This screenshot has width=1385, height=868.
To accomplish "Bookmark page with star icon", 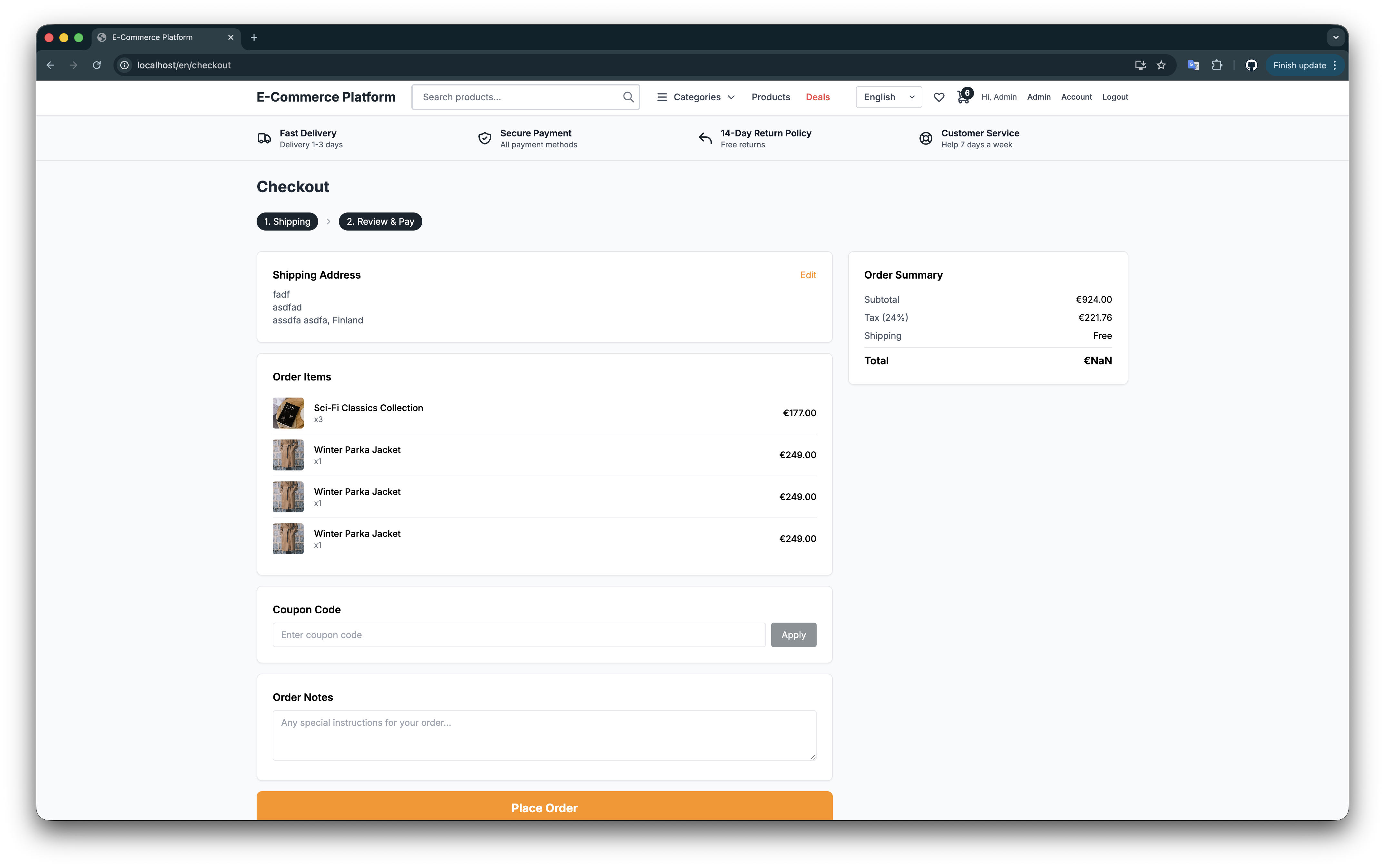I will (1161, 65).
